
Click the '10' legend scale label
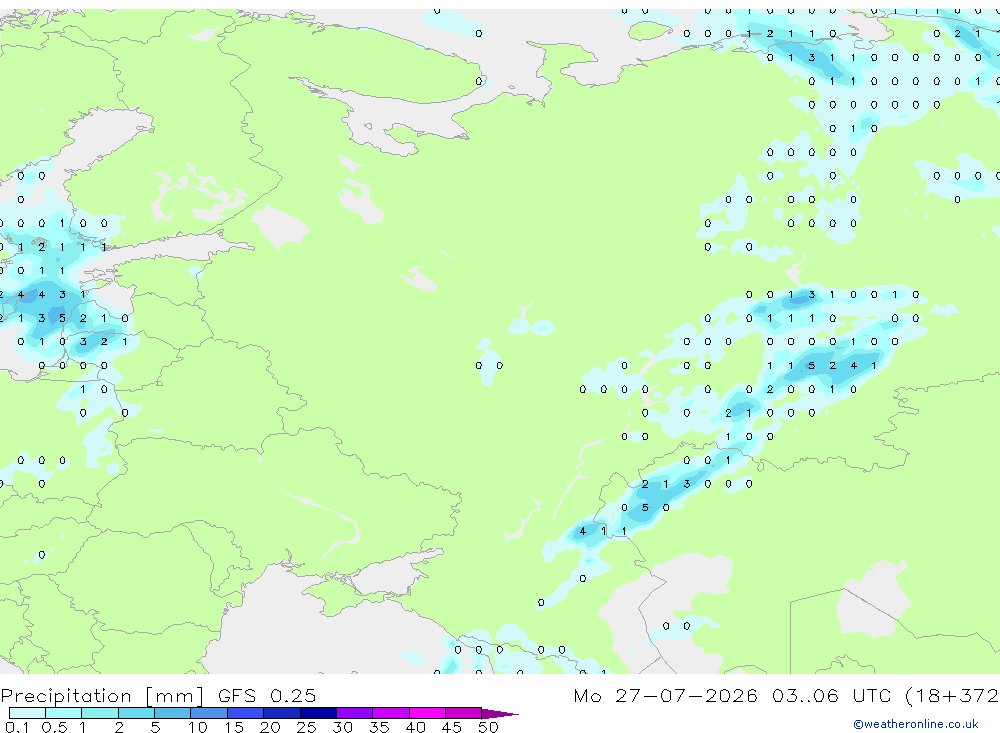pos(197,727)
